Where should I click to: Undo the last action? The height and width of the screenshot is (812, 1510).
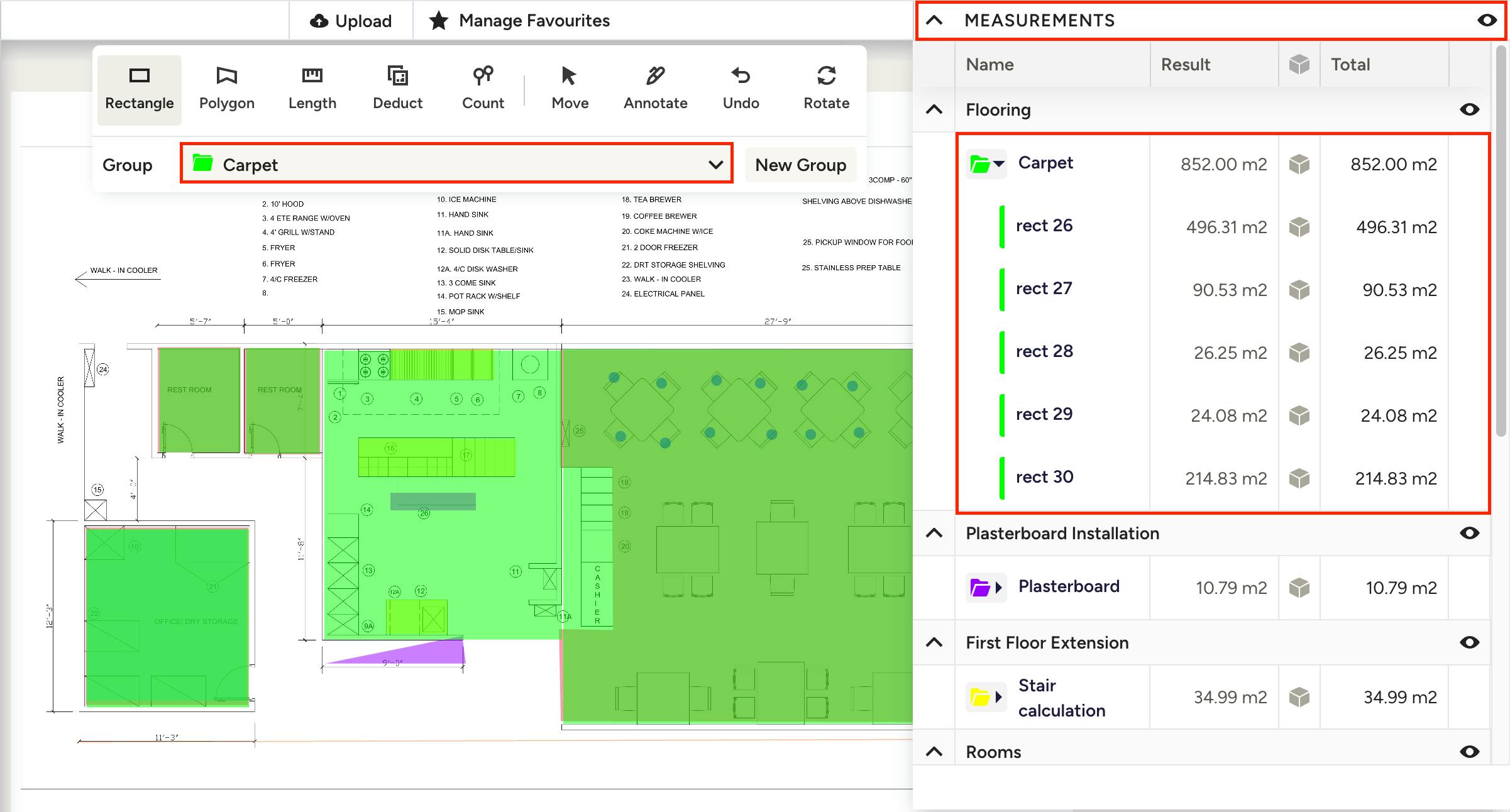[x=741, y=89]
